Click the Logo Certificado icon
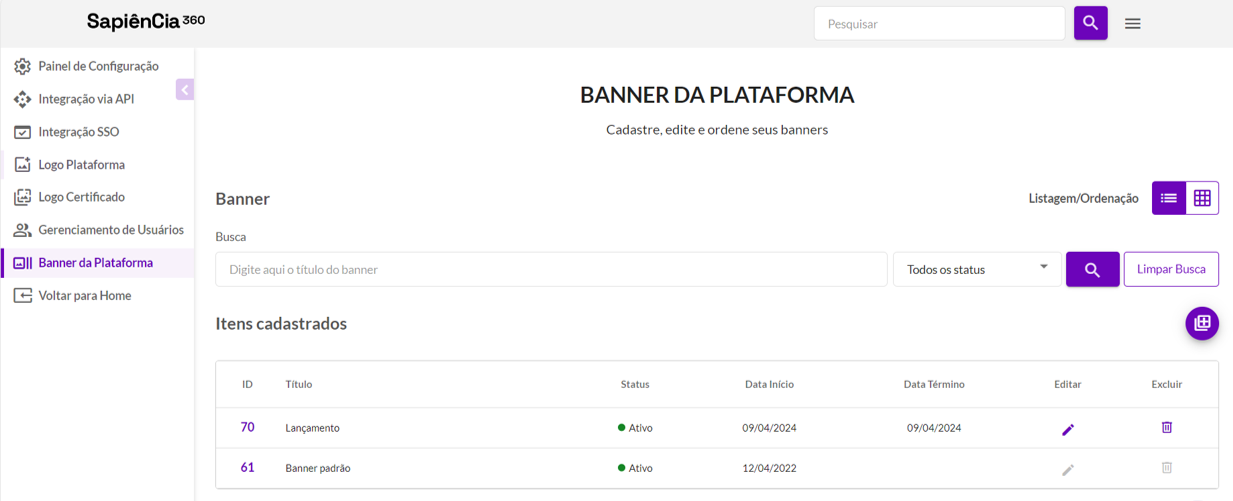The height and width of the screenshot is (501, 1233). (x=22, y=197)
